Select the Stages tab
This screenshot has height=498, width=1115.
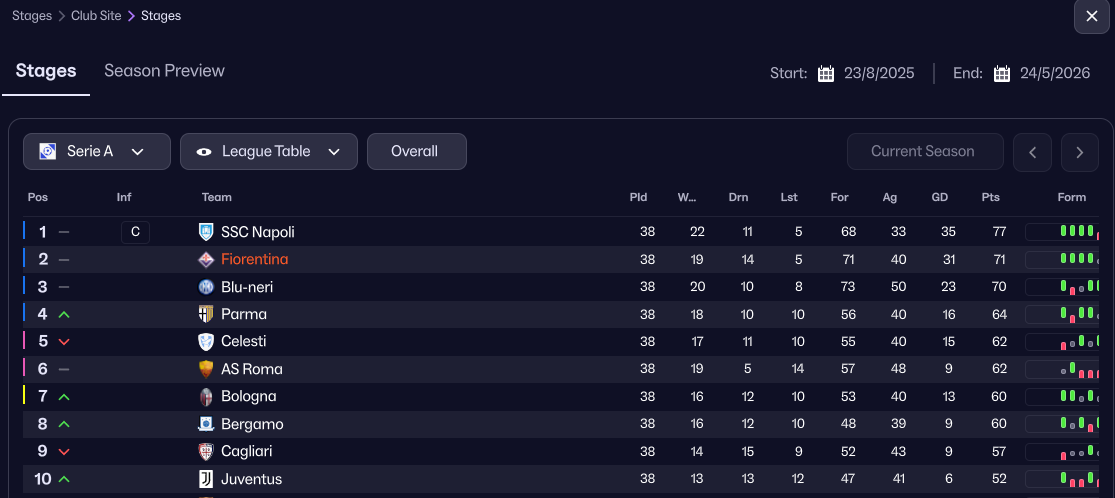[x=46, y=71]
